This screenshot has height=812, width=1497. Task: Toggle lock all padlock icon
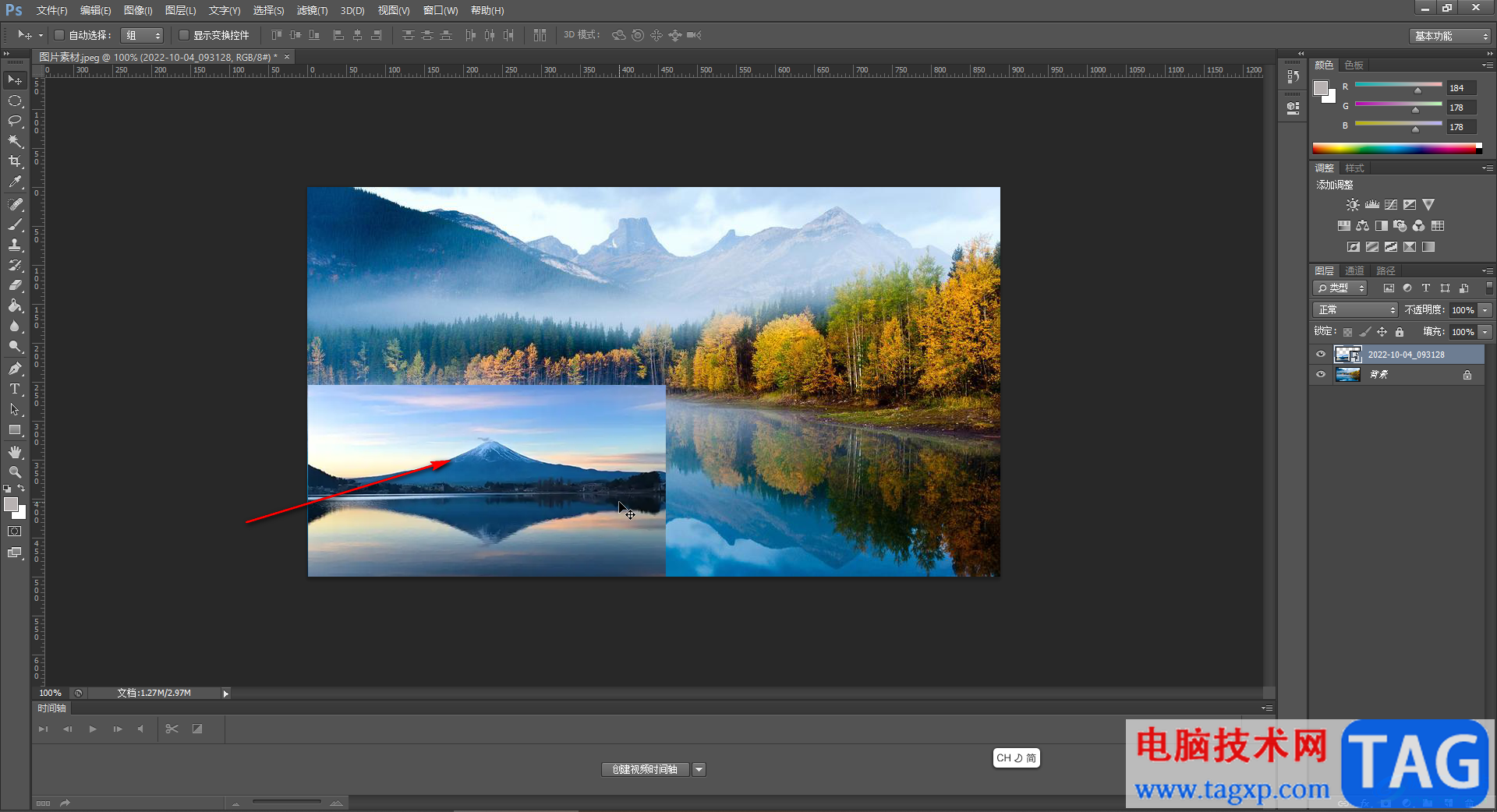[1400, 332]
